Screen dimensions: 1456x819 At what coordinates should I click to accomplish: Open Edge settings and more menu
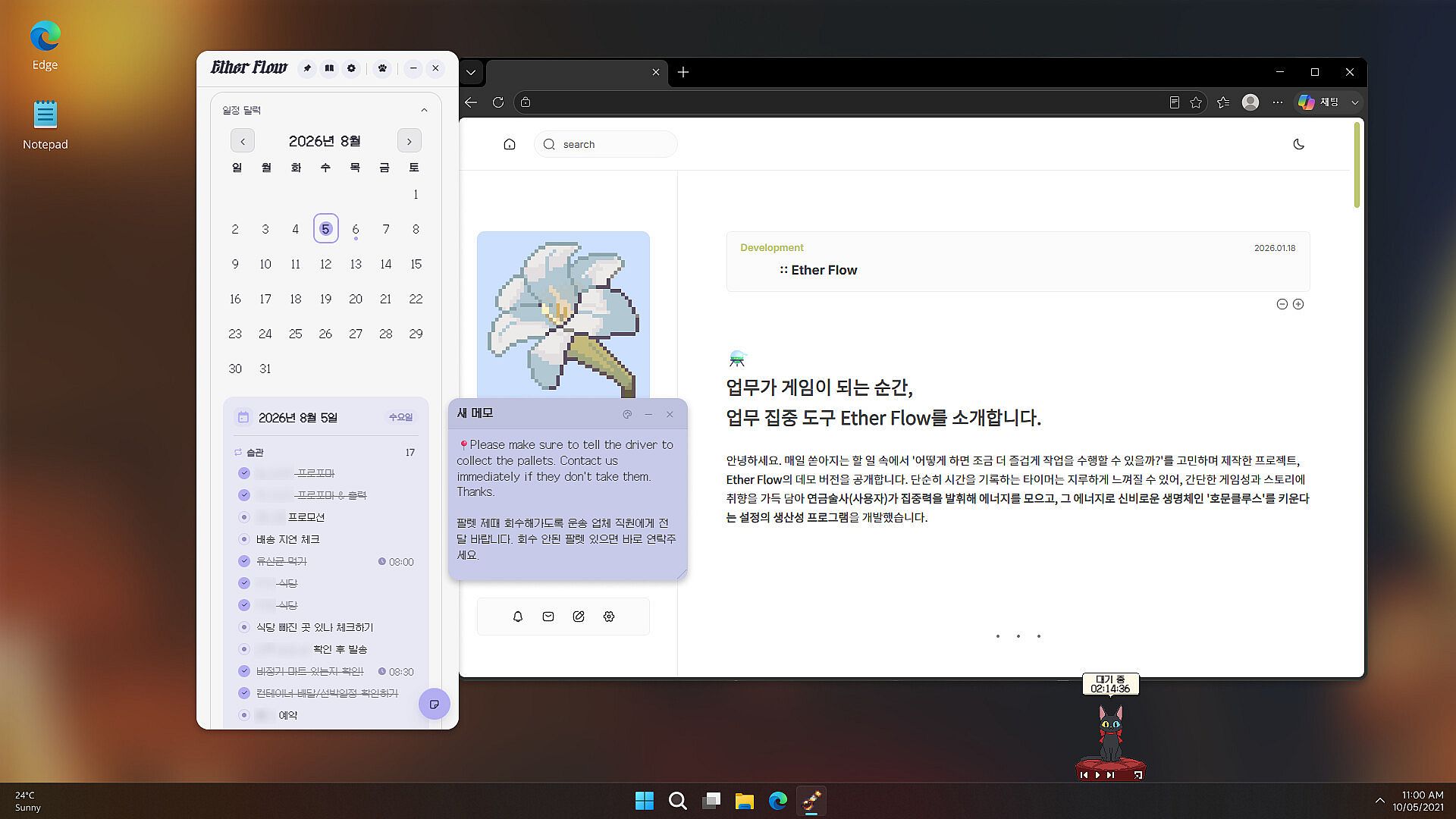pos(1278,102)
